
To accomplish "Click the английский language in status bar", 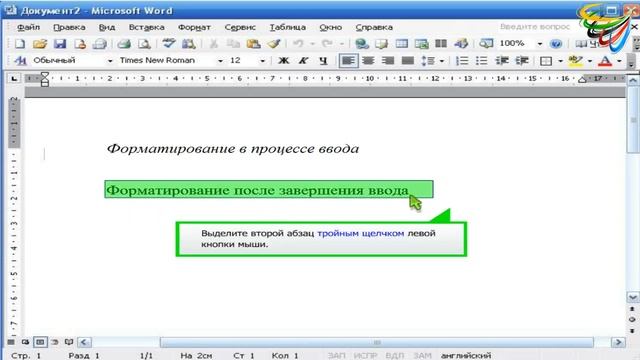I will tap(466, 356).
